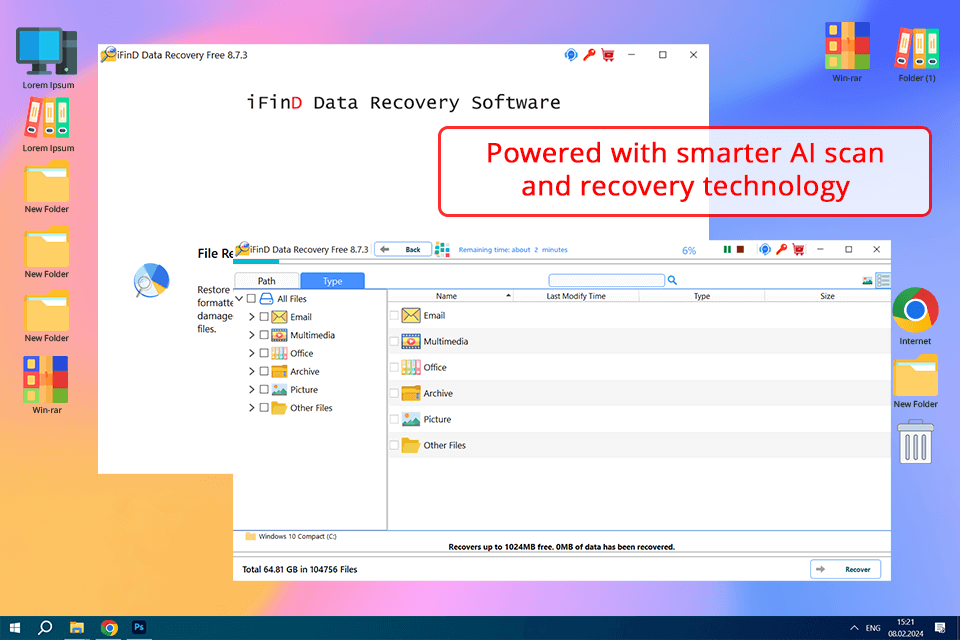Click cart icon in back window title bar
The height and width of the screenshot is (640, 960).
(x=608, y=55)
